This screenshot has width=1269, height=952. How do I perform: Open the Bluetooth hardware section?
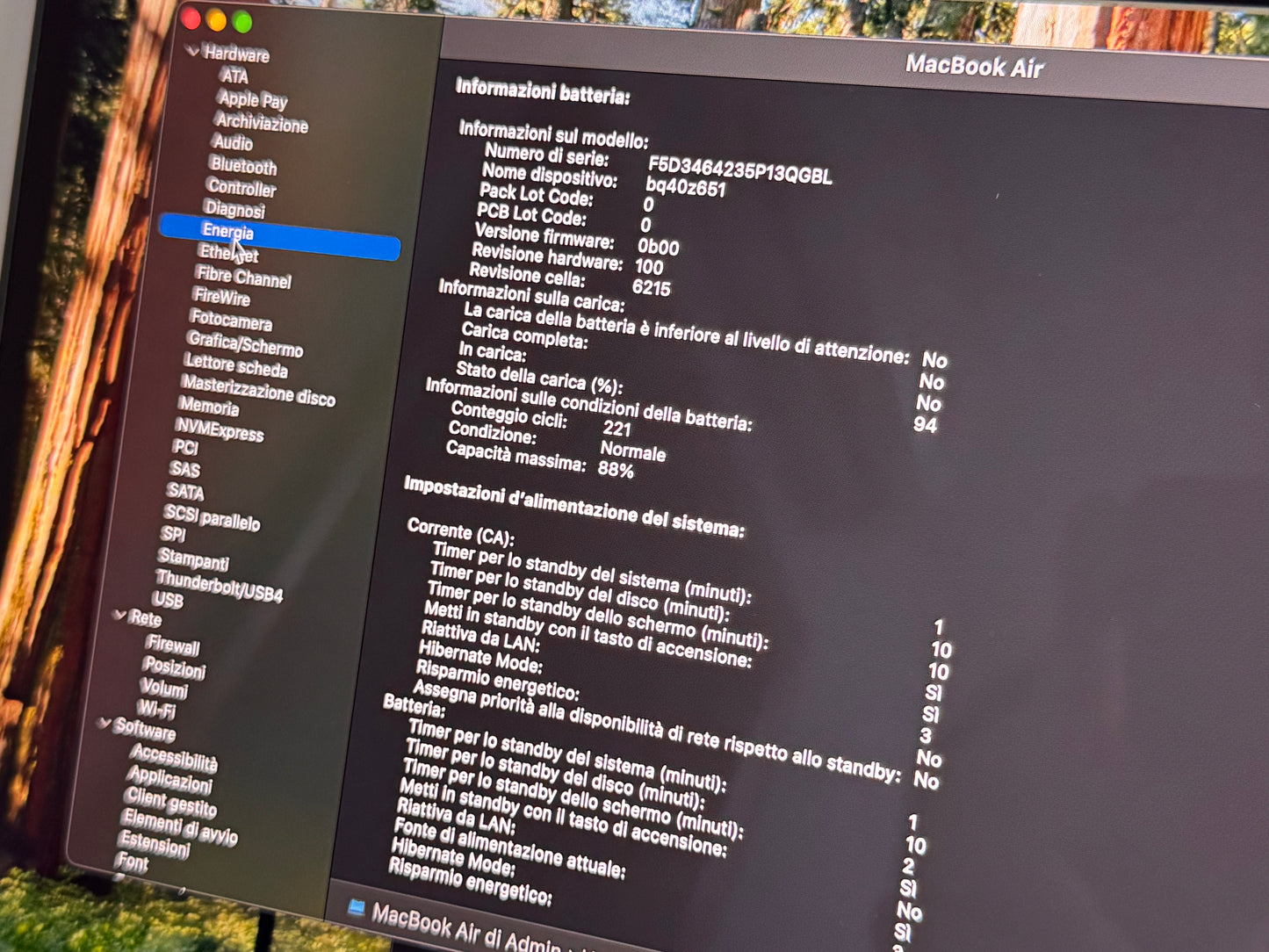tap(243, 166)
